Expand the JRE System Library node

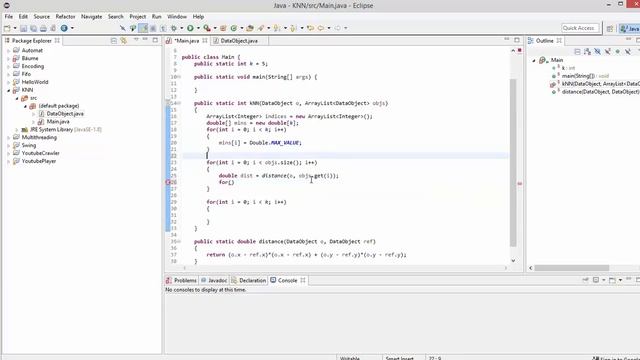[x=17, y=130]
